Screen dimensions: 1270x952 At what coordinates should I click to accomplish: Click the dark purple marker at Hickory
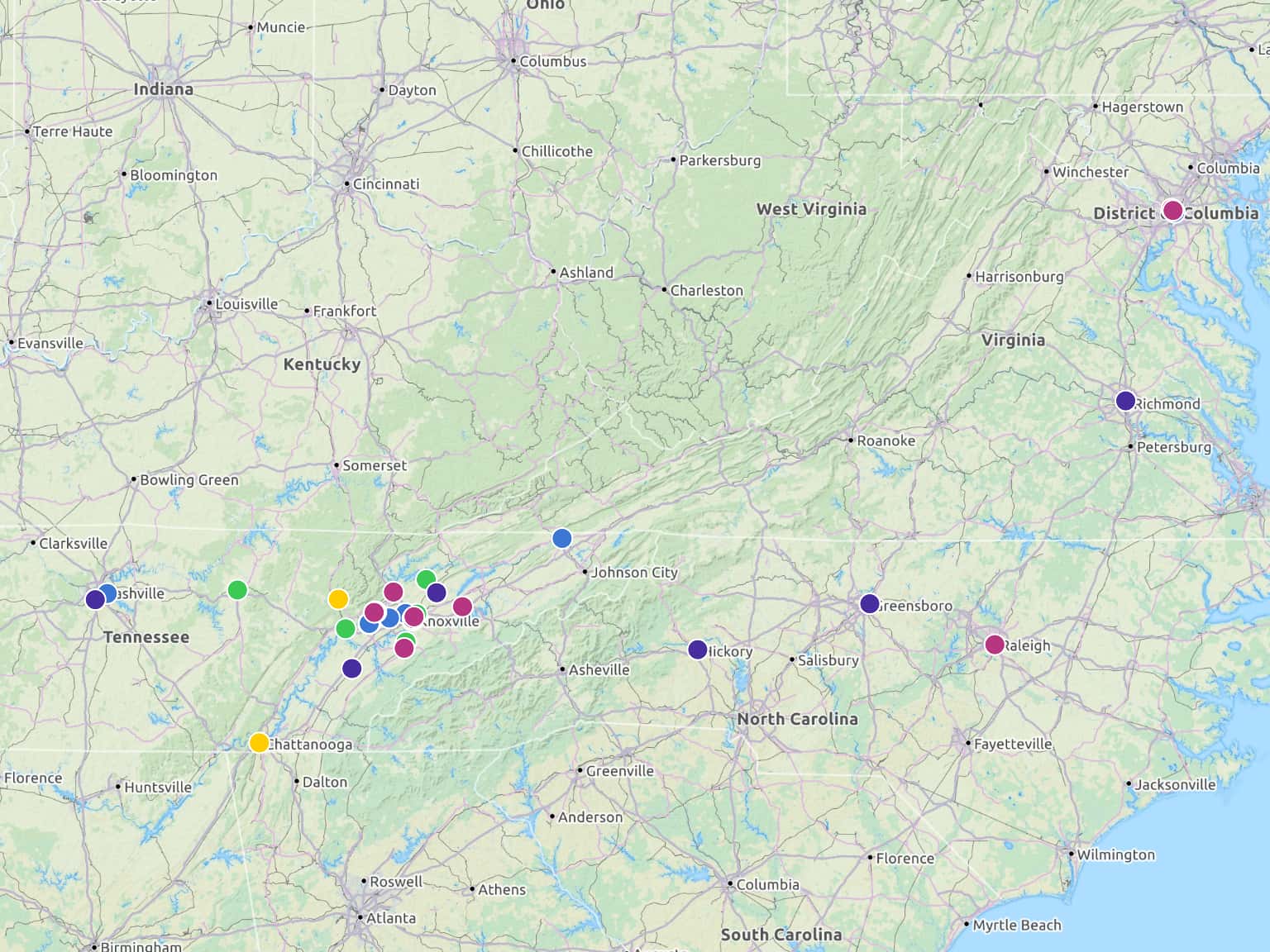(698, 650)
